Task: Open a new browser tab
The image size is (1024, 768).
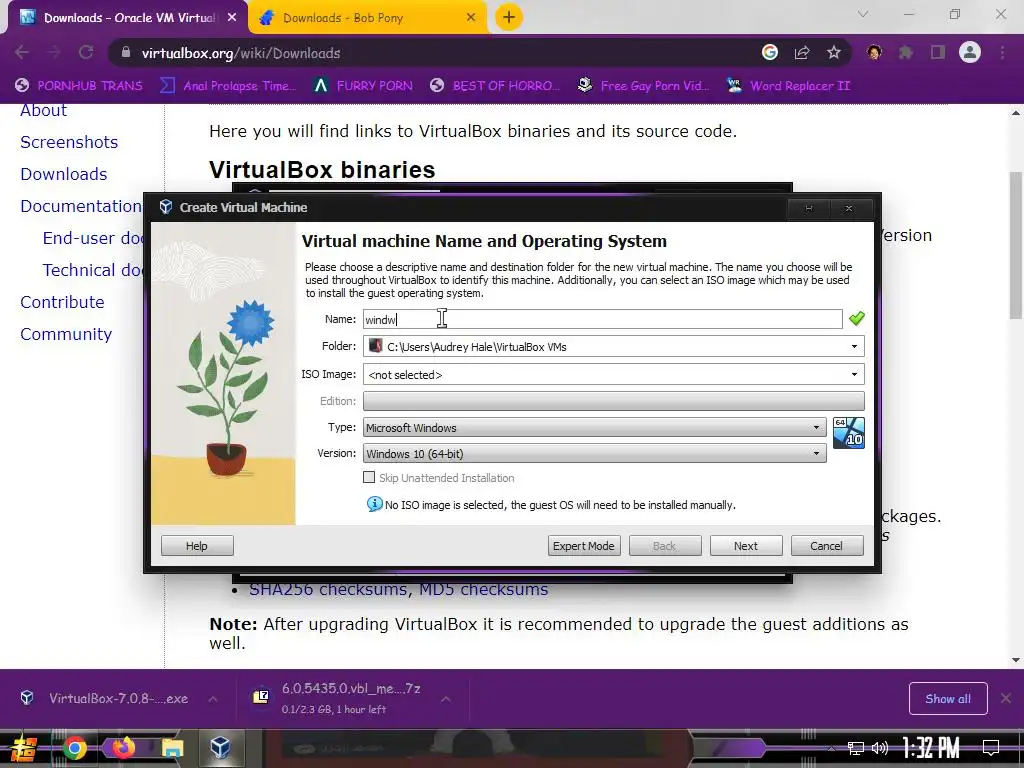Action: (509, 17)
